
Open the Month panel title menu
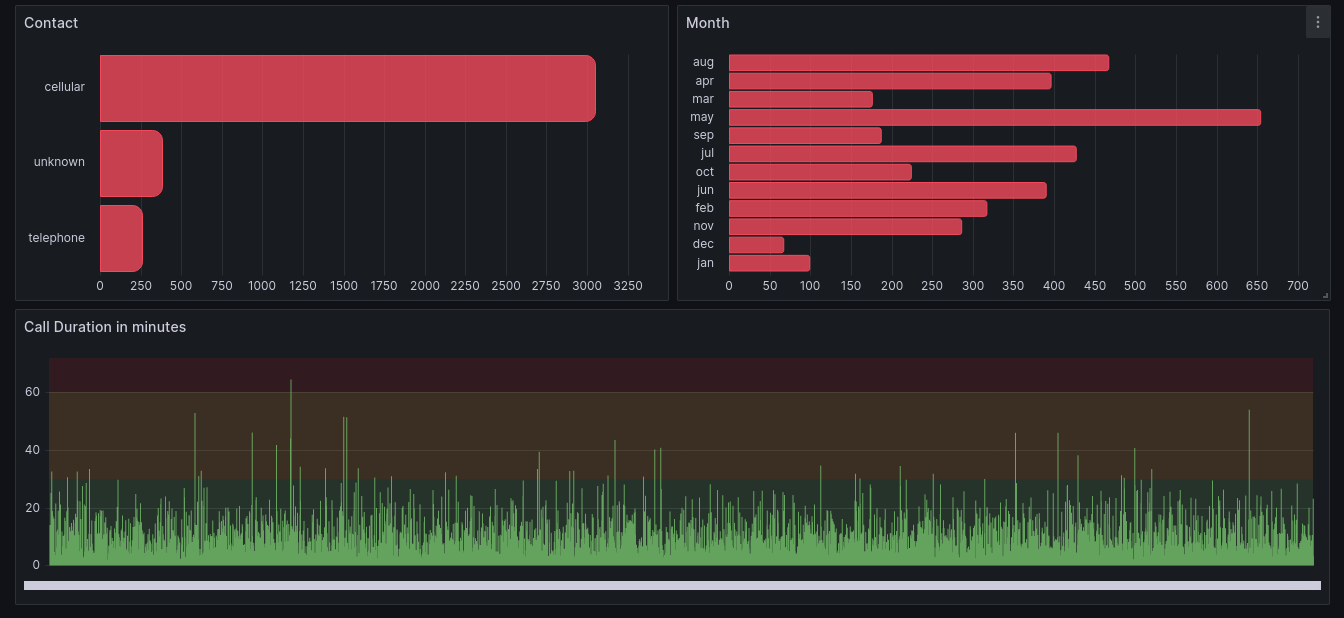point(707,22)
